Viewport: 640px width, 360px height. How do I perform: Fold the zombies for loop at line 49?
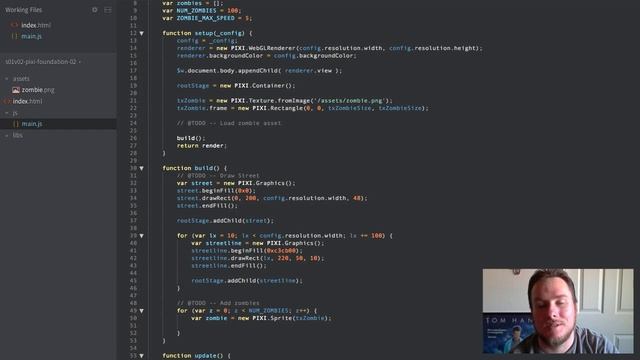(142, 311)
